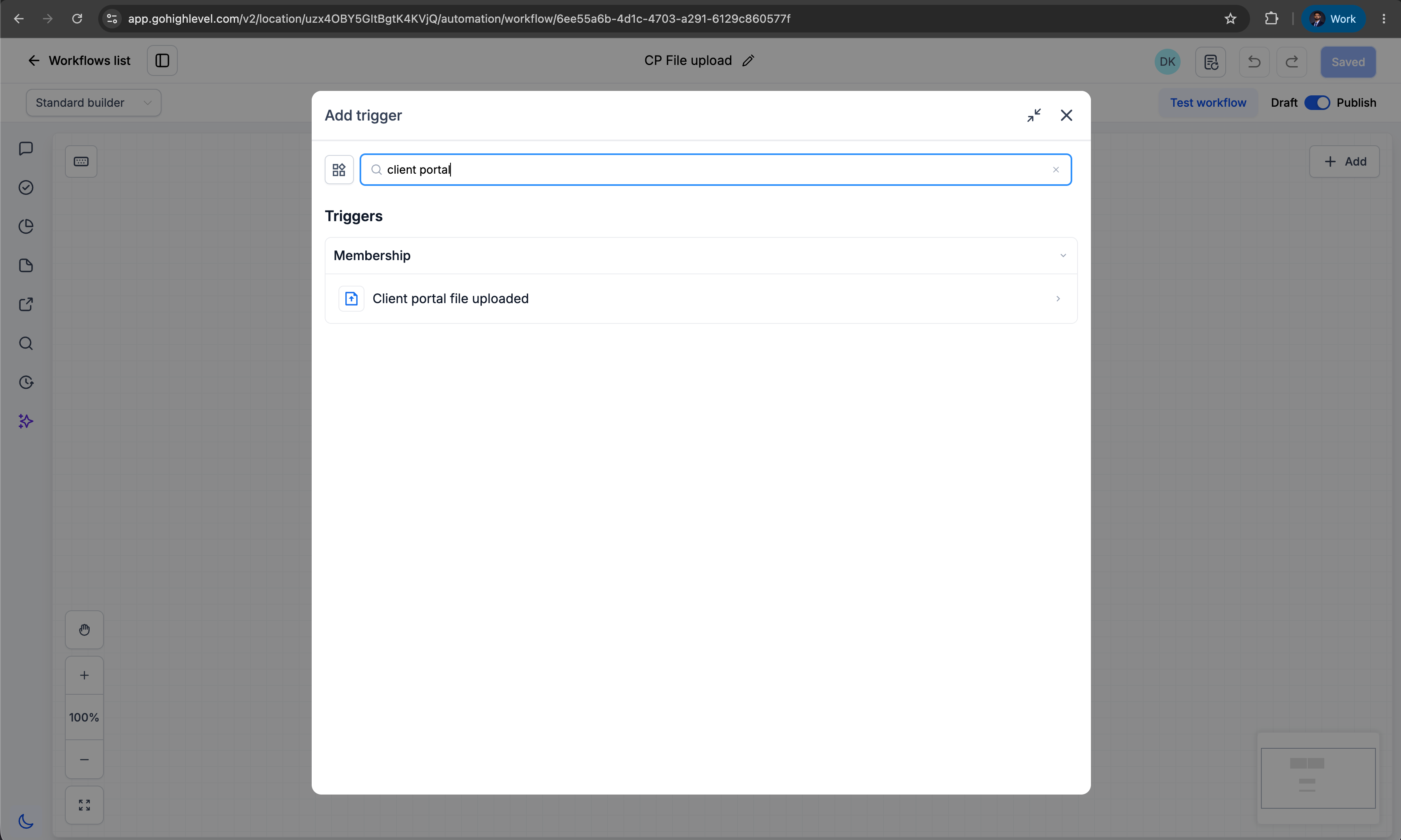Open comments icon in left sidebar

click(26, 148)
